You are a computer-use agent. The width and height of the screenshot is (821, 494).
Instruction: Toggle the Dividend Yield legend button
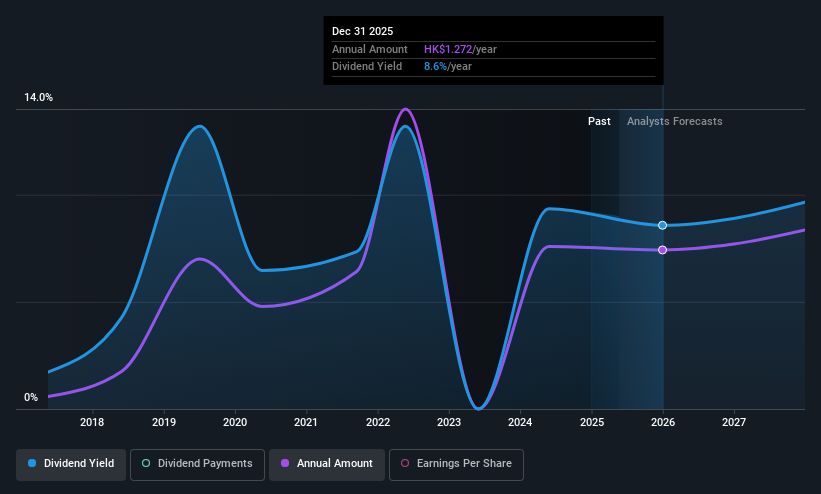point(71,465)
